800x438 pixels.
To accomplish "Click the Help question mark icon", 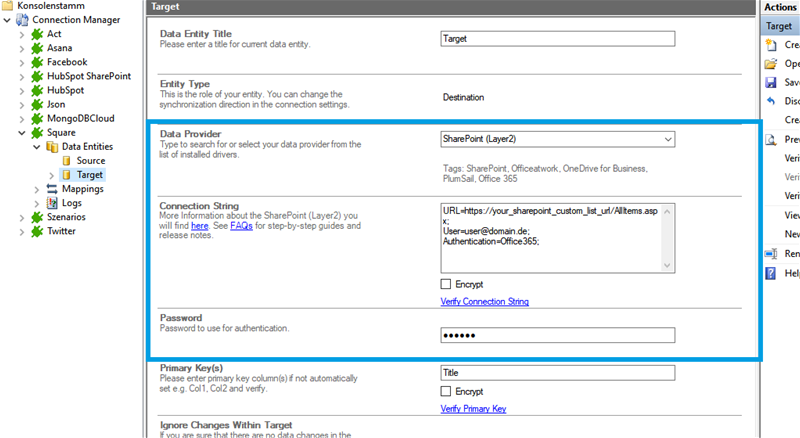I will (x=771, y=273).
